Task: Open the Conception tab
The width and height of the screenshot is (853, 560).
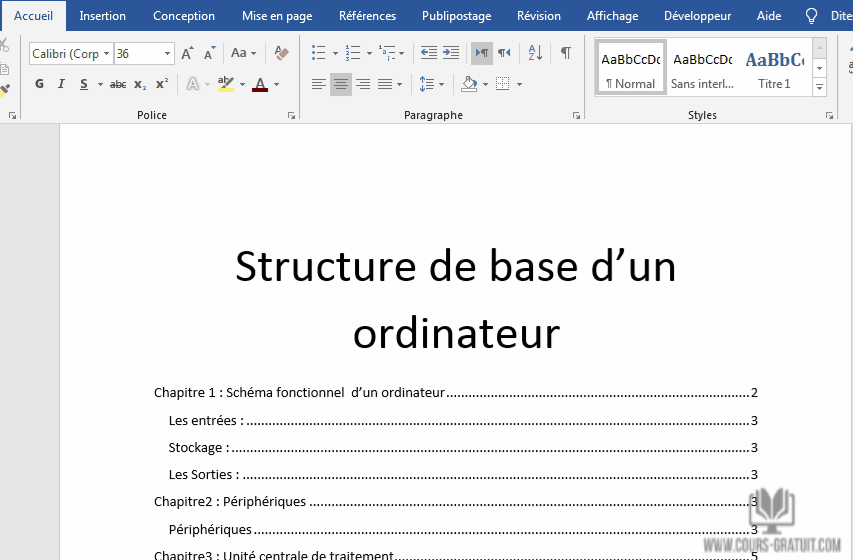Action: click(184, 16)
